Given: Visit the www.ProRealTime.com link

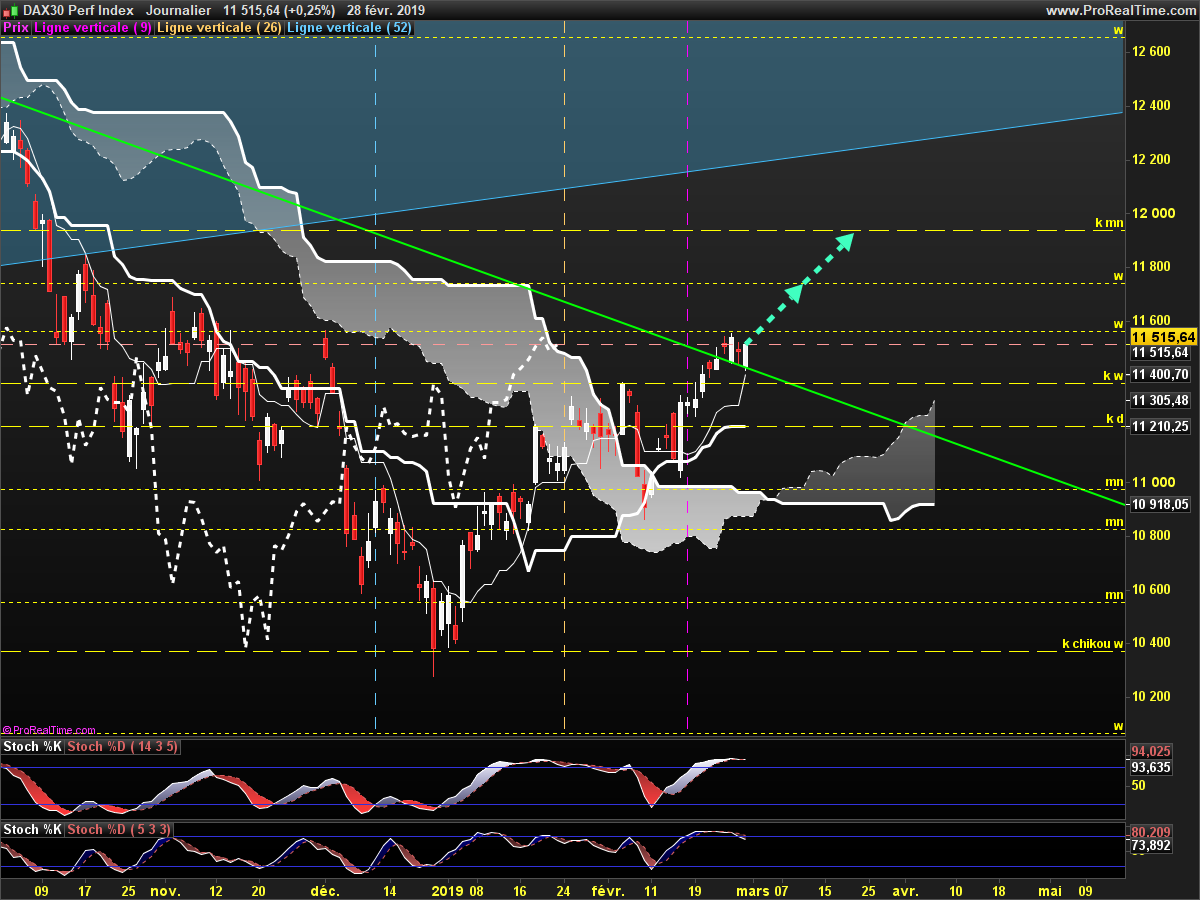Looking at the screenshot, I should [1120, 10].
